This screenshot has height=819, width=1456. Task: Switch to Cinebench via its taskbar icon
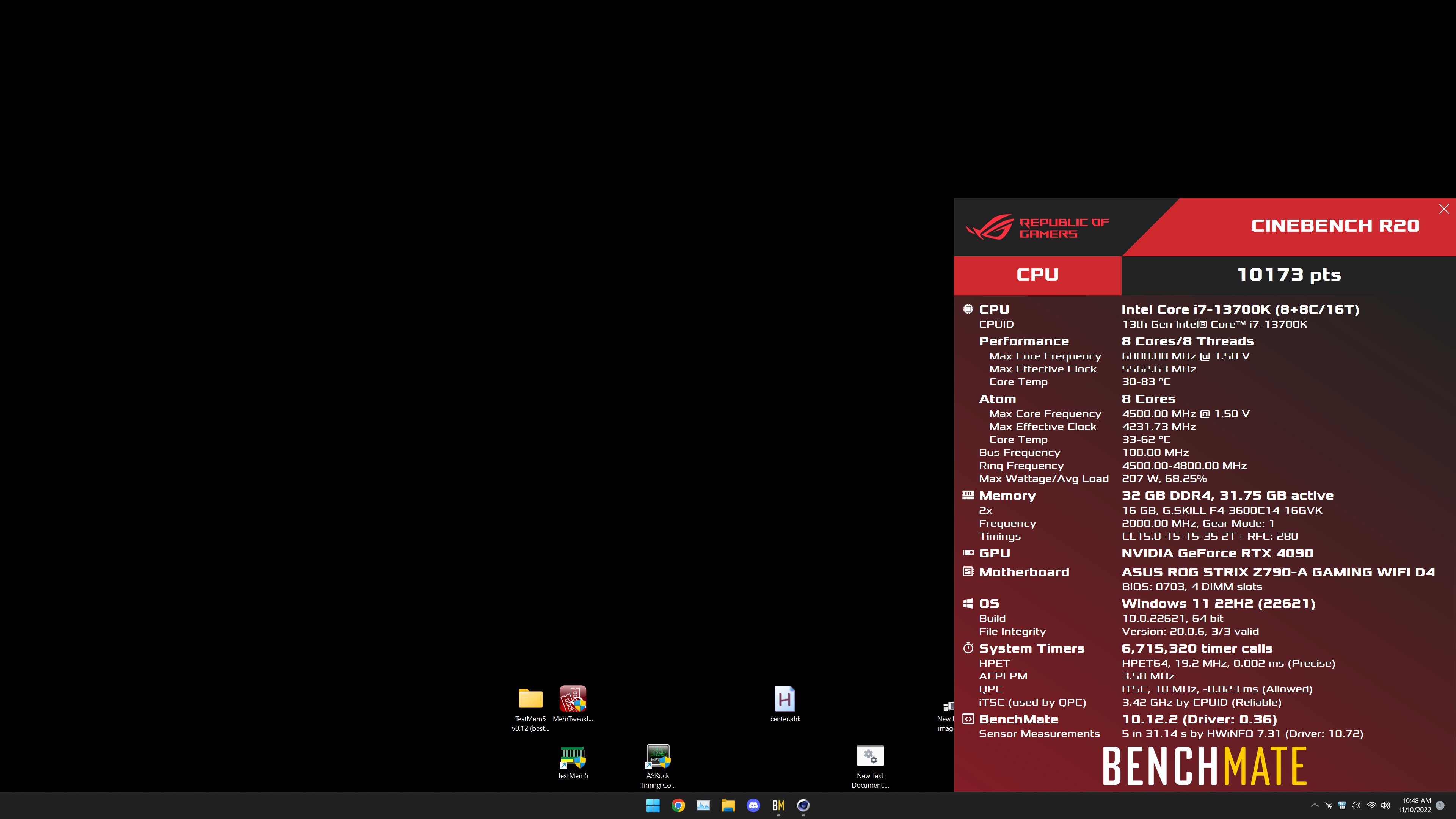(x=803, y=805)
